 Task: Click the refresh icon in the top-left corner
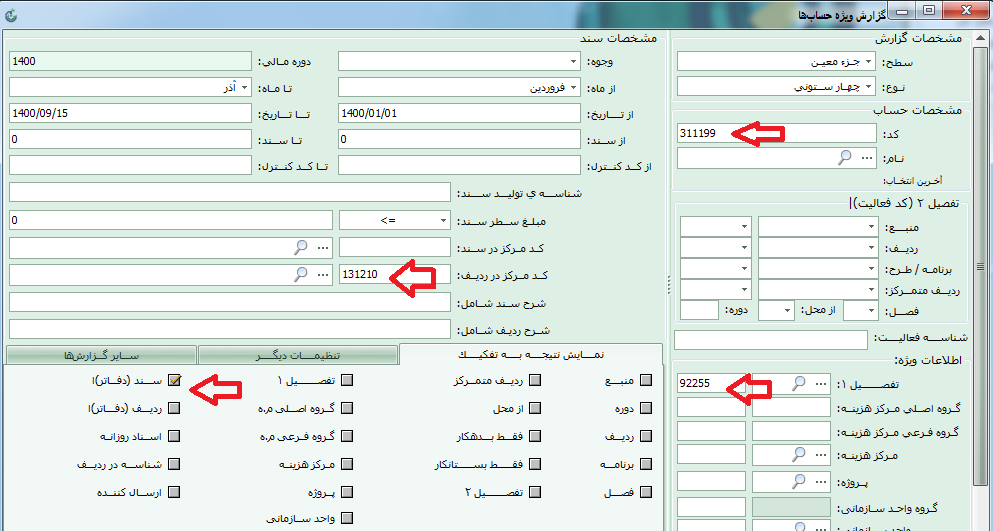(10, 16)
